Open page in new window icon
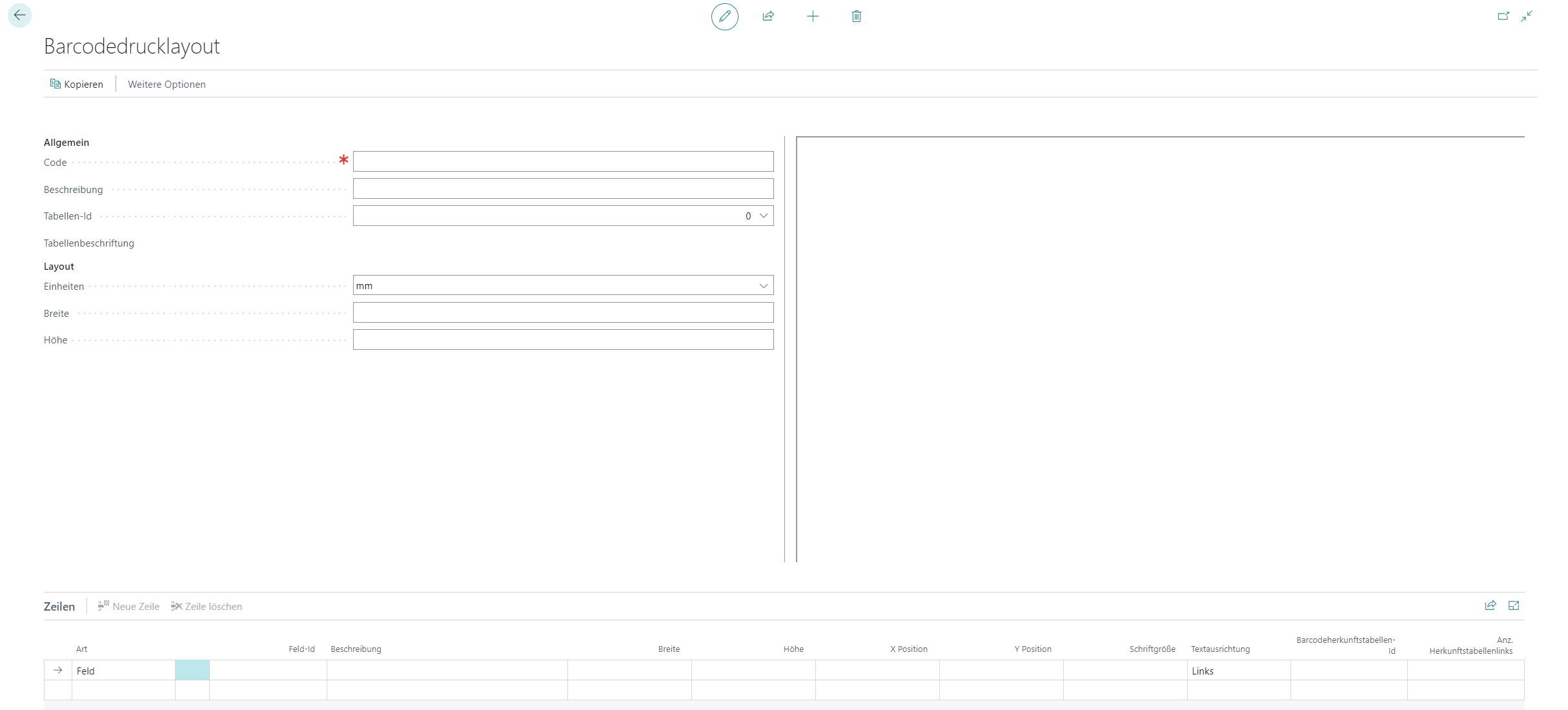This screenshot has height=710, width=1568. pyautogui.click(x=1503, y=16)
